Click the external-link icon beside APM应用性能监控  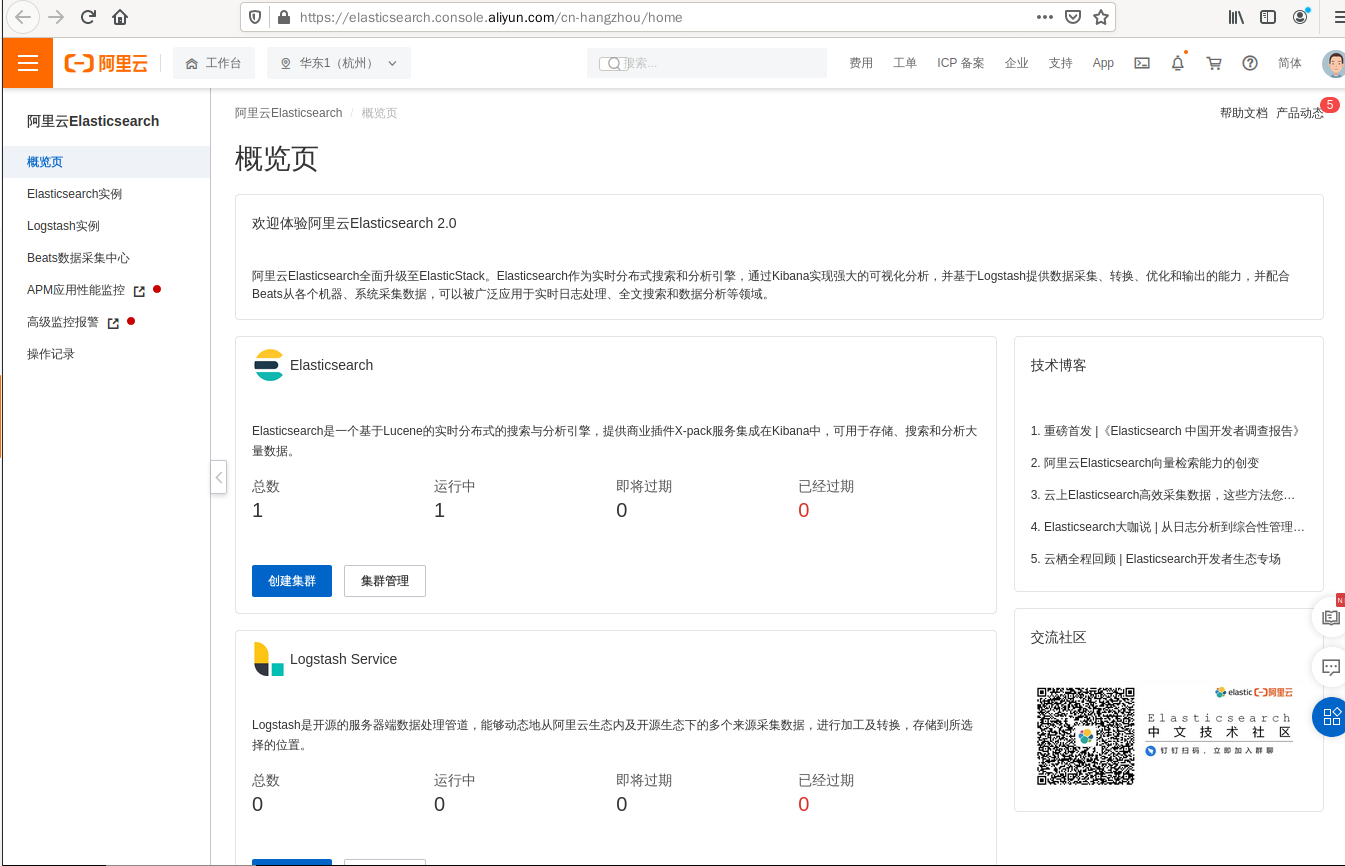click(x=140, y=291)
